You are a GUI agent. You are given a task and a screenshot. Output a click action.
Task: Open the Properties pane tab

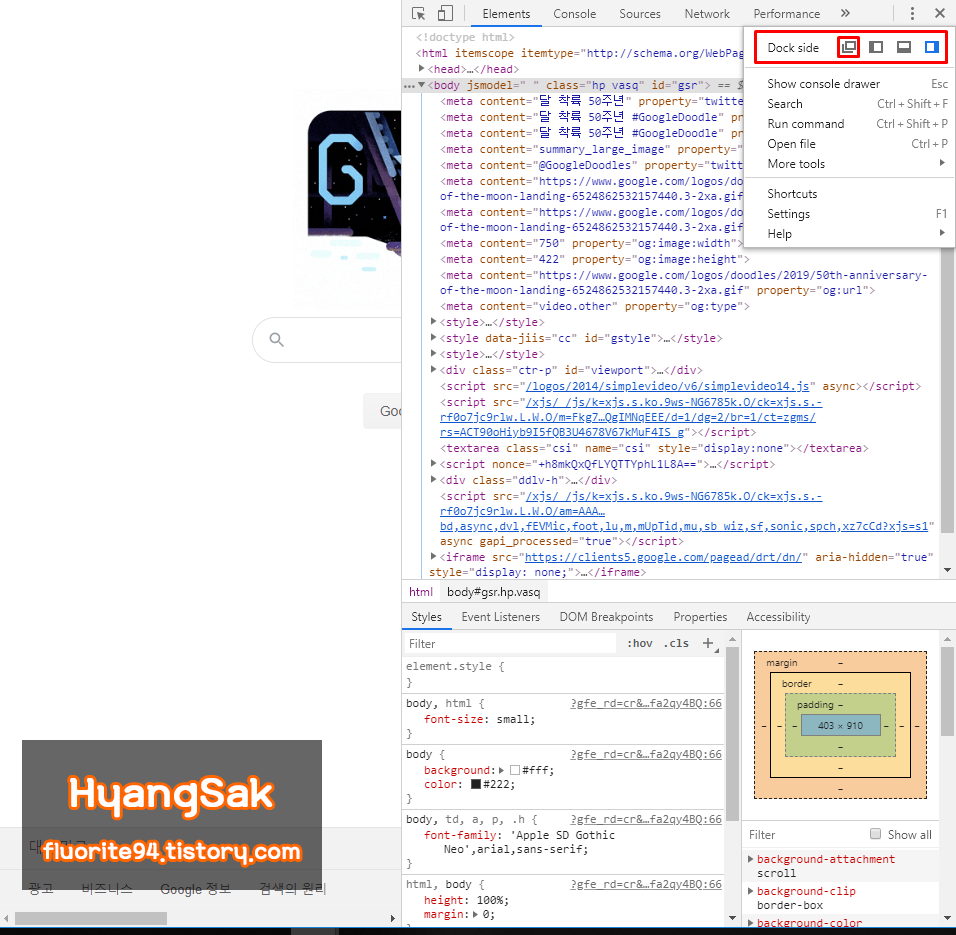(700, 617)
